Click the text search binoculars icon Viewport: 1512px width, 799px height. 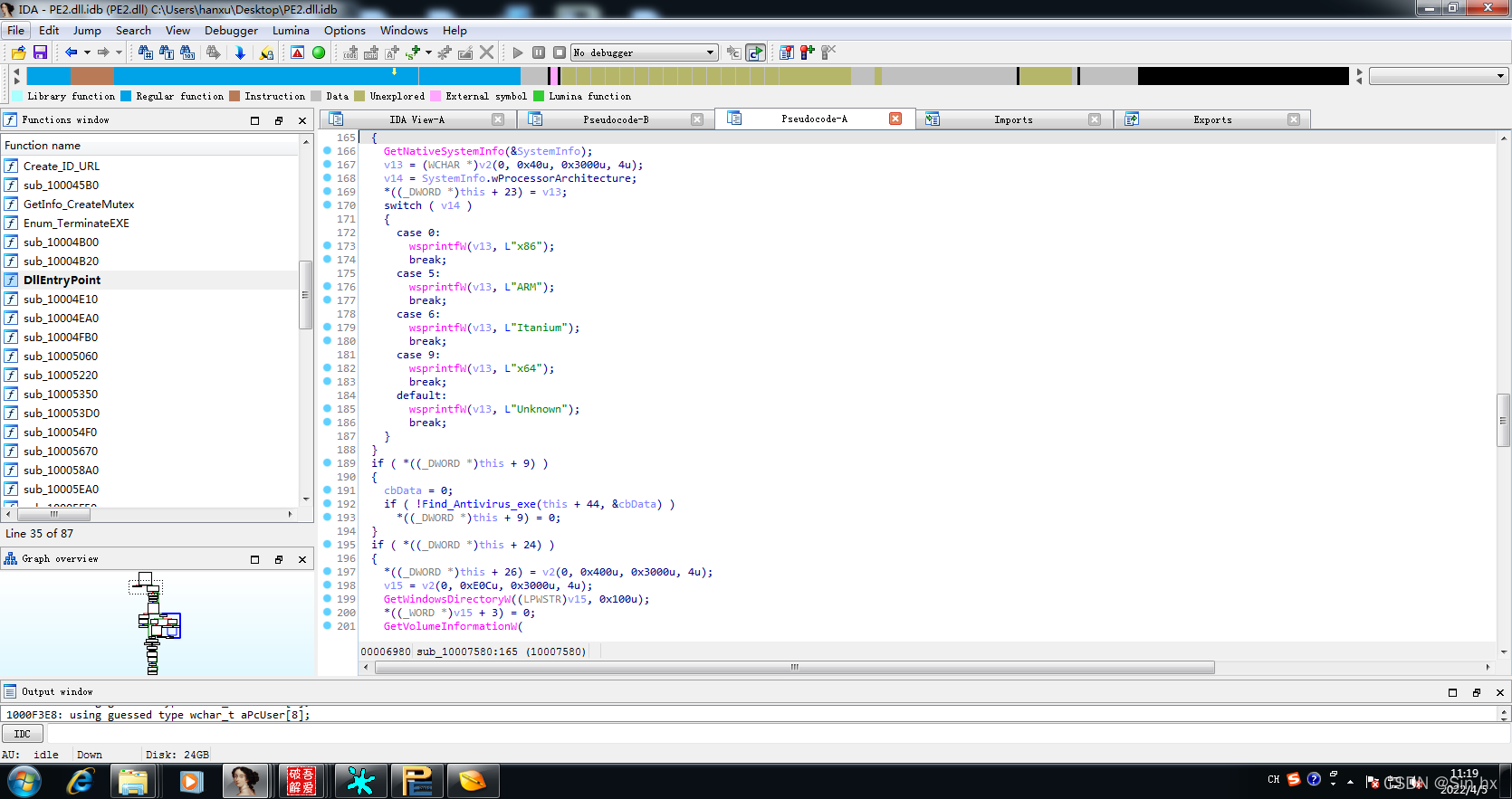[x=167, y=52]
